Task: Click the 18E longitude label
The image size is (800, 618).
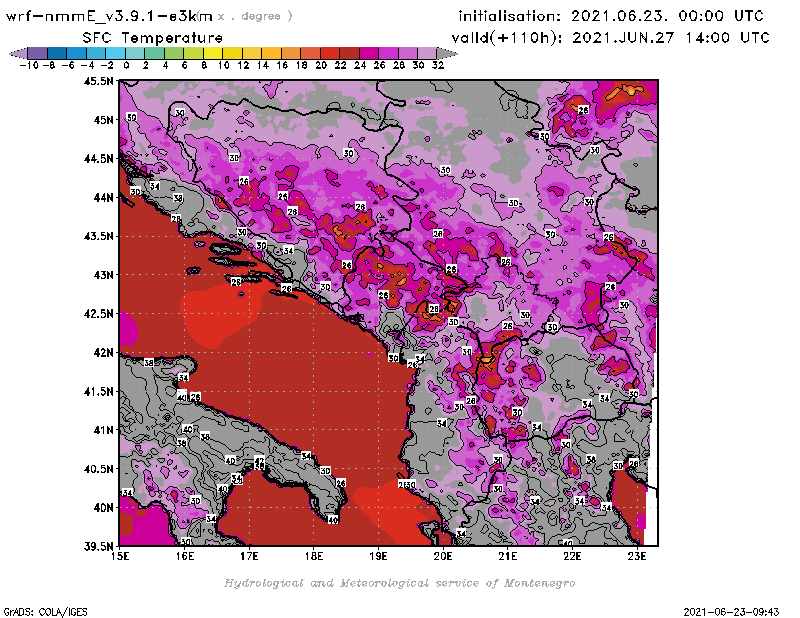Action: click(314, 556)
